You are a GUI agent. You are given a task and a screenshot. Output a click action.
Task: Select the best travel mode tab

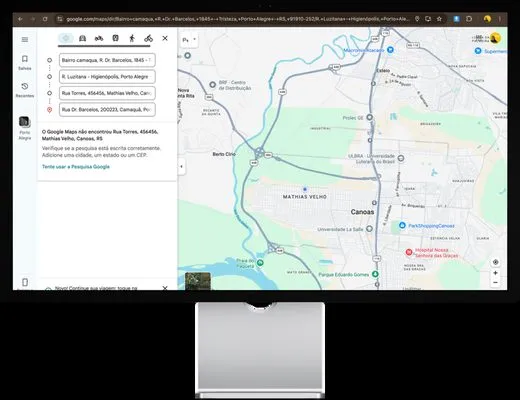coord(66,38)
